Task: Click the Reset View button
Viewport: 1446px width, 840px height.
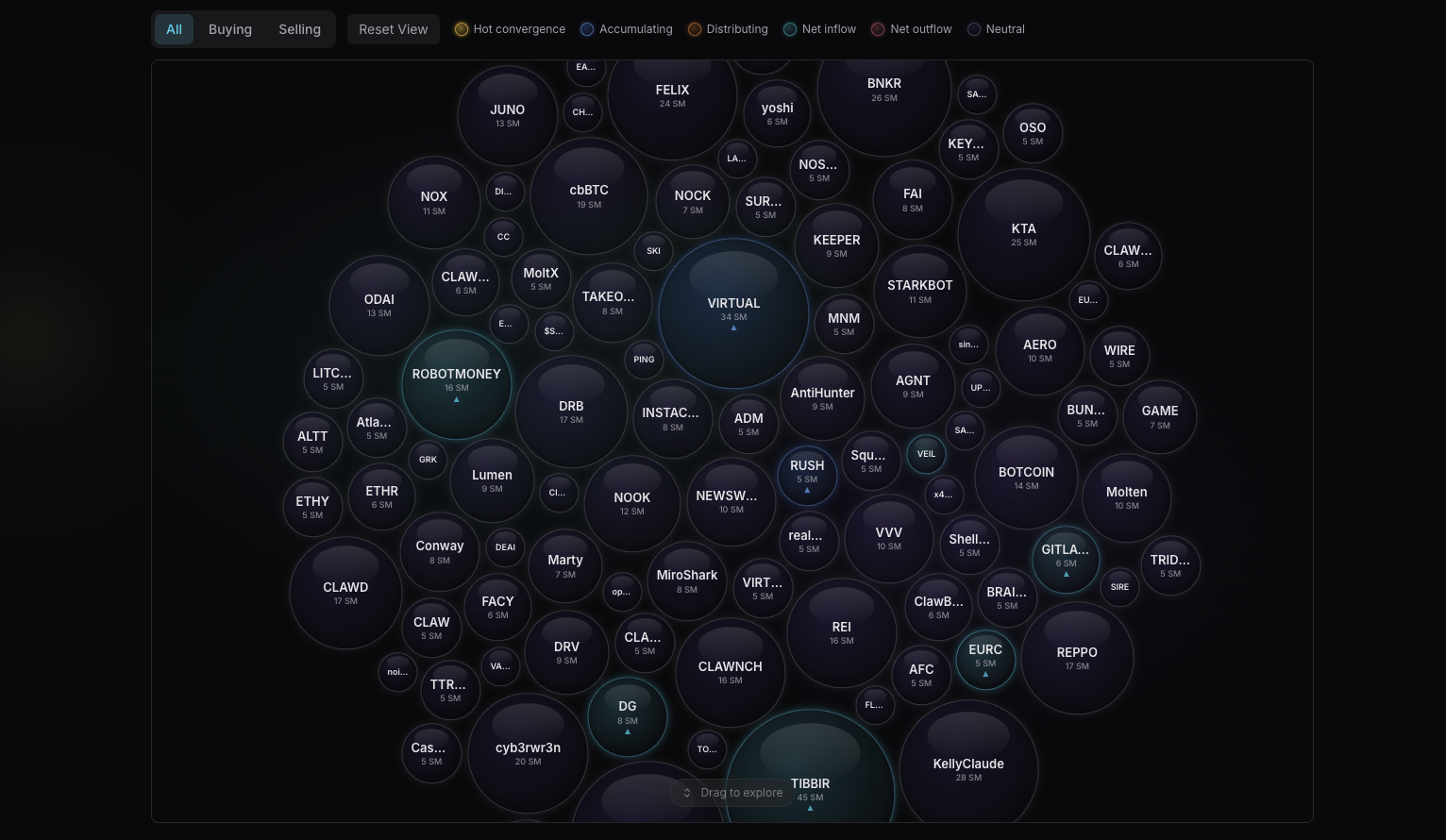Action: [394, 29]
